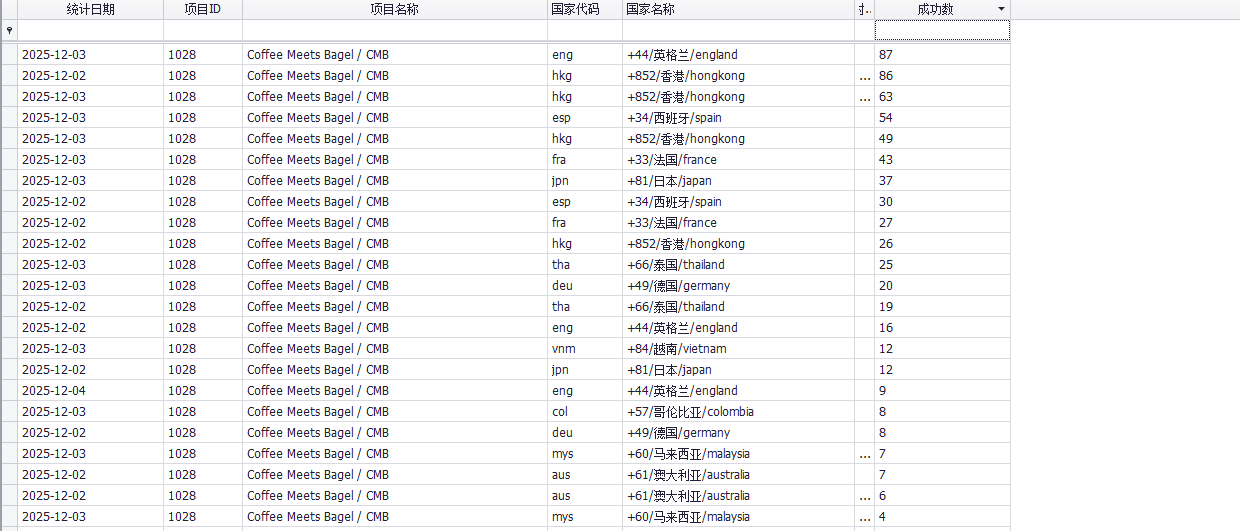This screenshot has height=531, width=1240.
Task: Select the eng code in the 2025-12-04 row
Action: click(584, 391)
